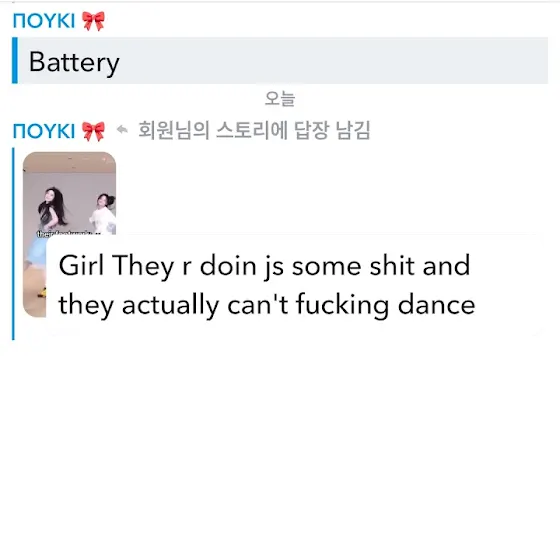560x560 pixels.
Task: Click the ribbon emoji beside the second ПOYKI name
Action: (93, 131)
